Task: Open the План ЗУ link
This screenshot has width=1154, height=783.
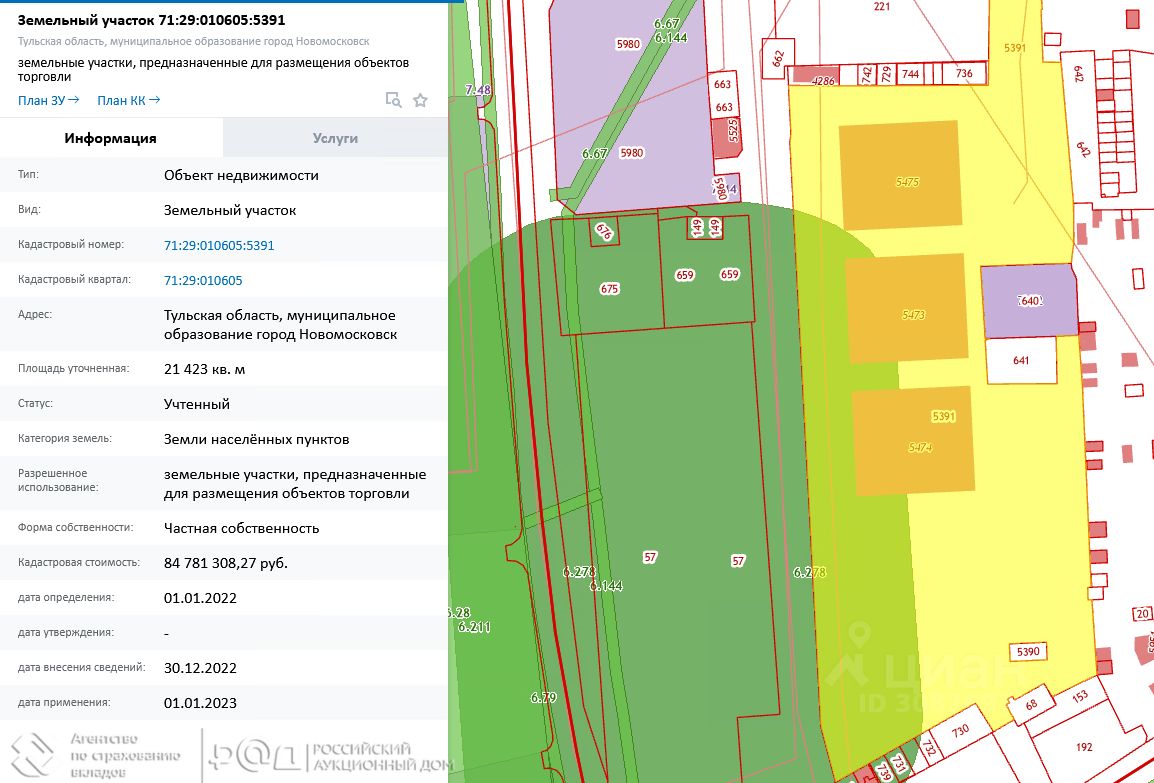Action: point(49,100)
